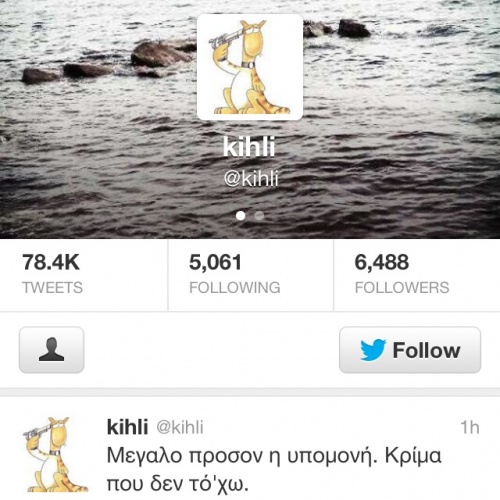Screen dimensions: 500x500
Task: Select the TWEETS label
Action: [52, 287]
